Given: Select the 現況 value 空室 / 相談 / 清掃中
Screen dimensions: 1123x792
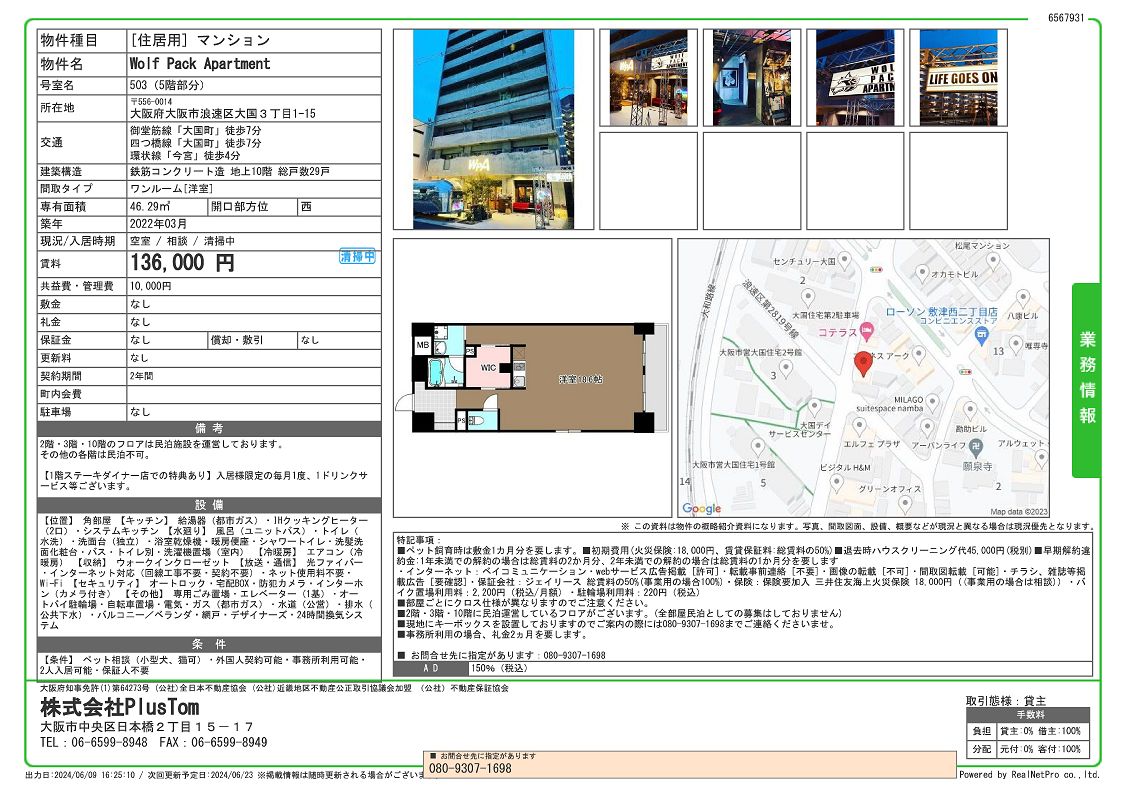Looking at the screenshot, I should 182,241.
